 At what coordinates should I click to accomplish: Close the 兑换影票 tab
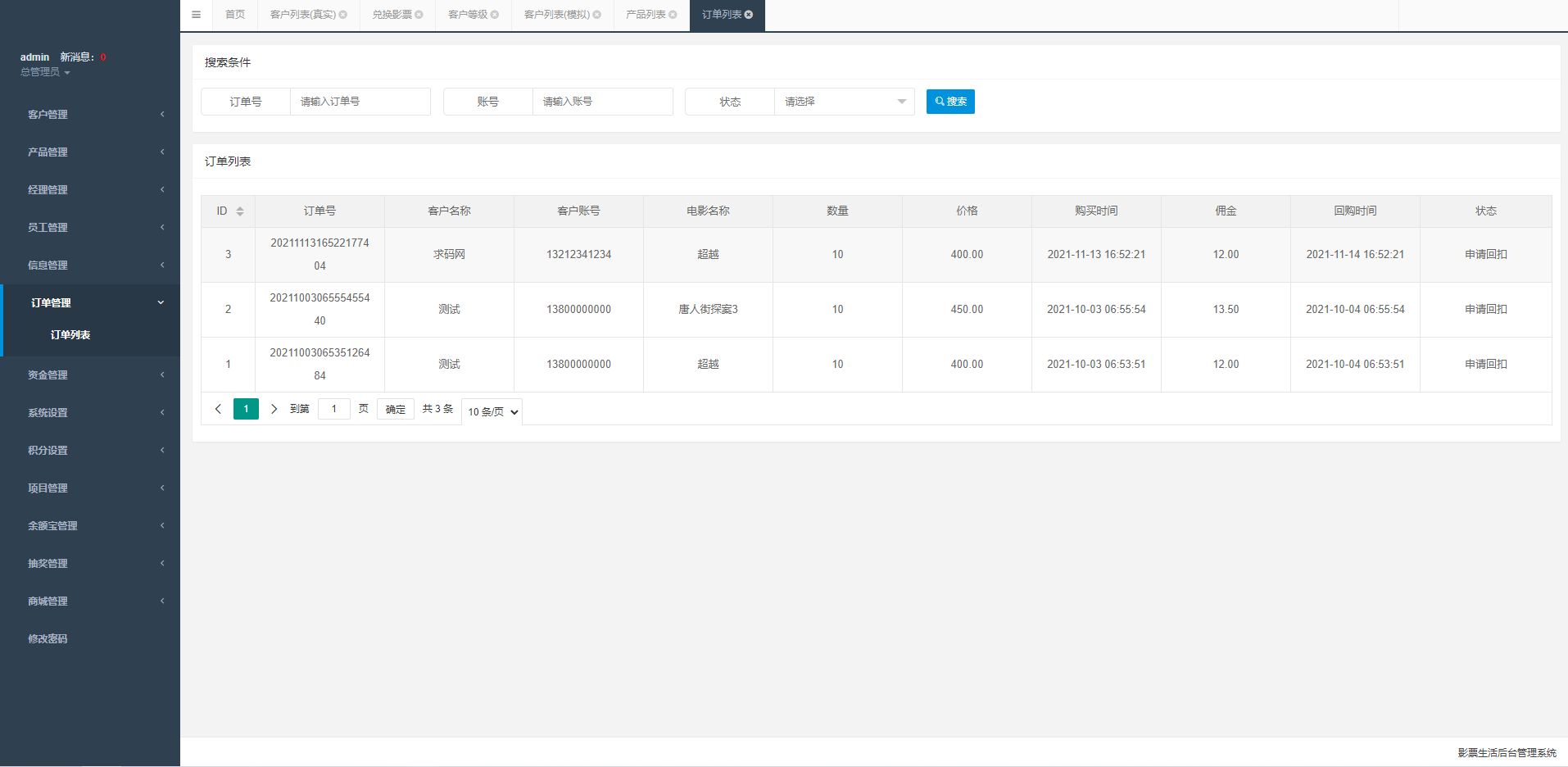coord(419,15)
